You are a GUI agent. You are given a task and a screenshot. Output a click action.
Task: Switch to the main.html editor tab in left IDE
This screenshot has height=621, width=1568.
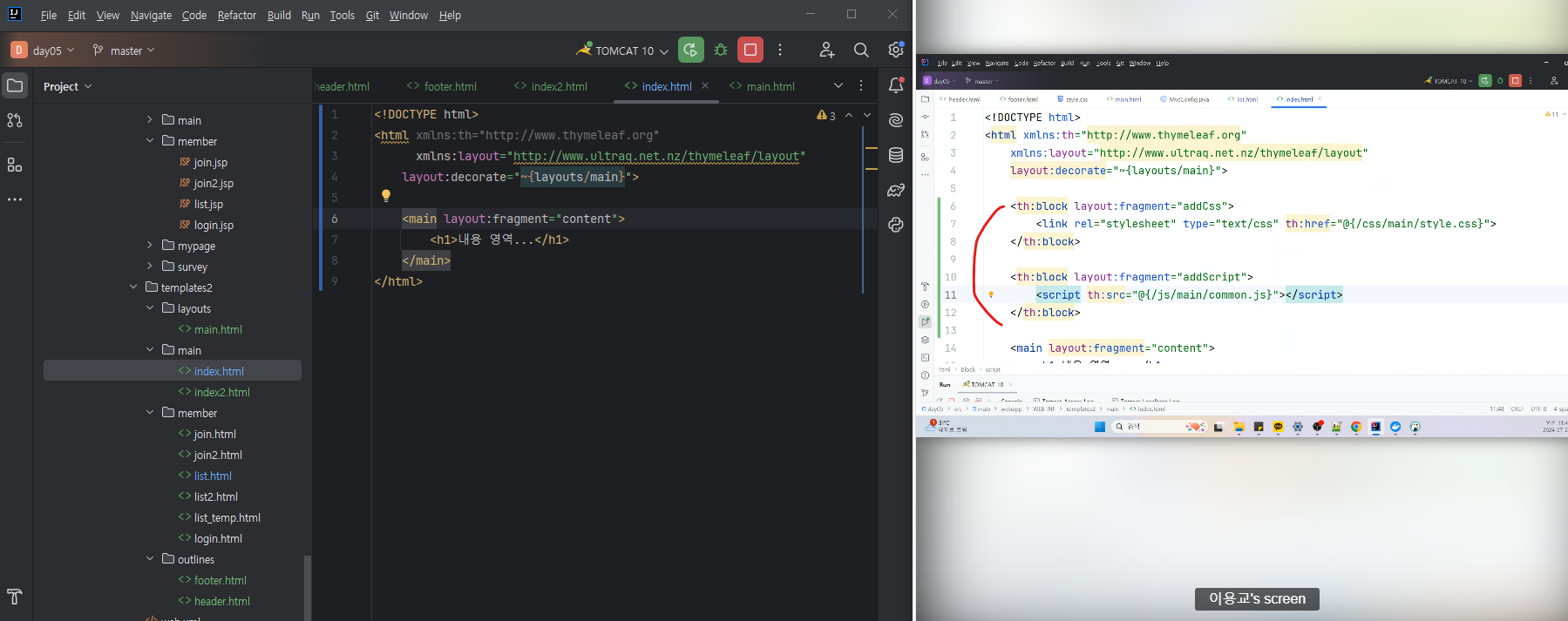click(763, 86)
